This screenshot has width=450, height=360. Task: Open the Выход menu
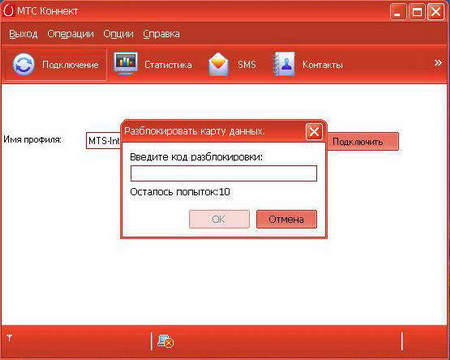[23, 34]
